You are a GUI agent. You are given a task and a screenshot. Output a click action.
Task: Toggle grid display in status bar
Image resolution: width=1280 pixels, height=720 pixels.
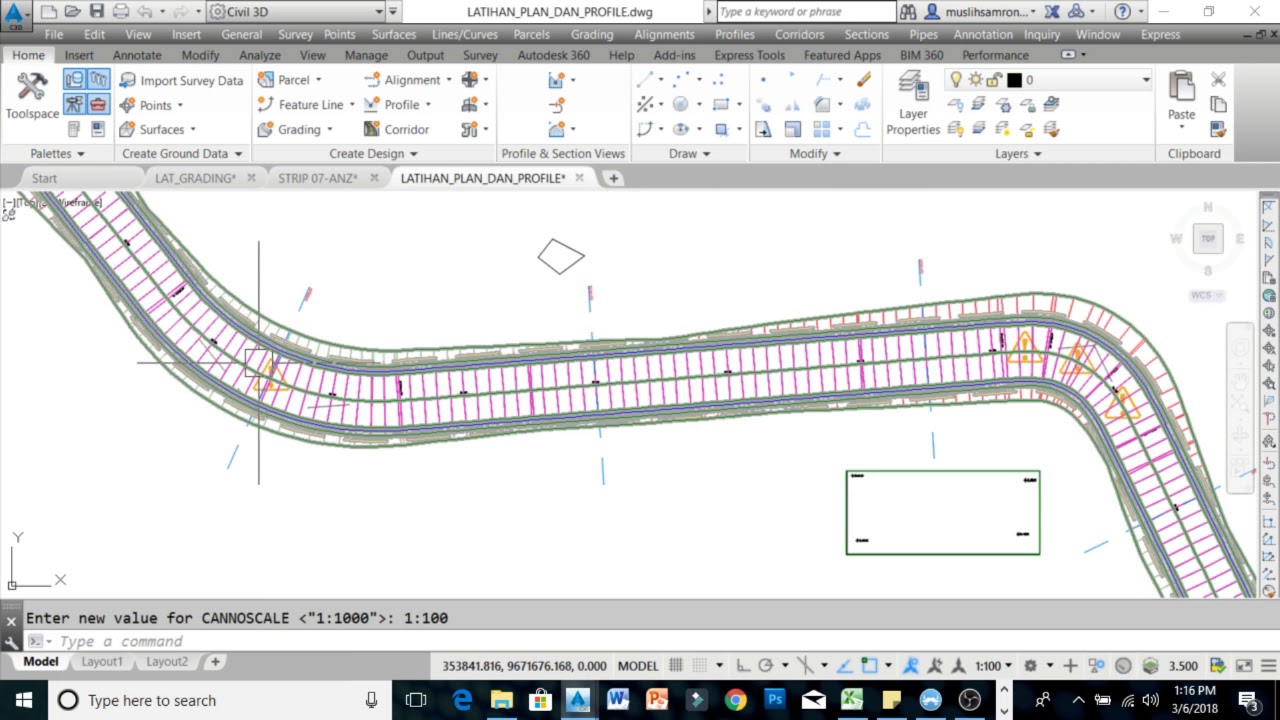click(x=675, y=666)
